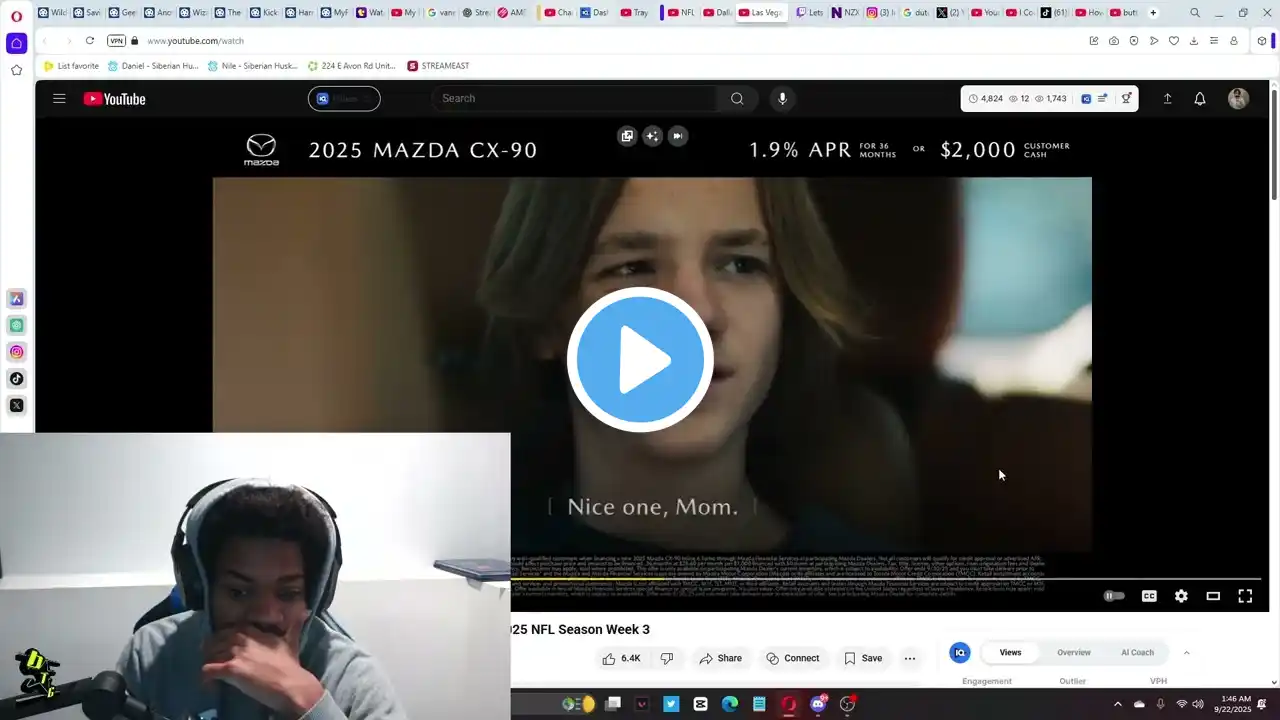The image size is (1280, 720).
Task: Click the Share button
Action: 721,658
